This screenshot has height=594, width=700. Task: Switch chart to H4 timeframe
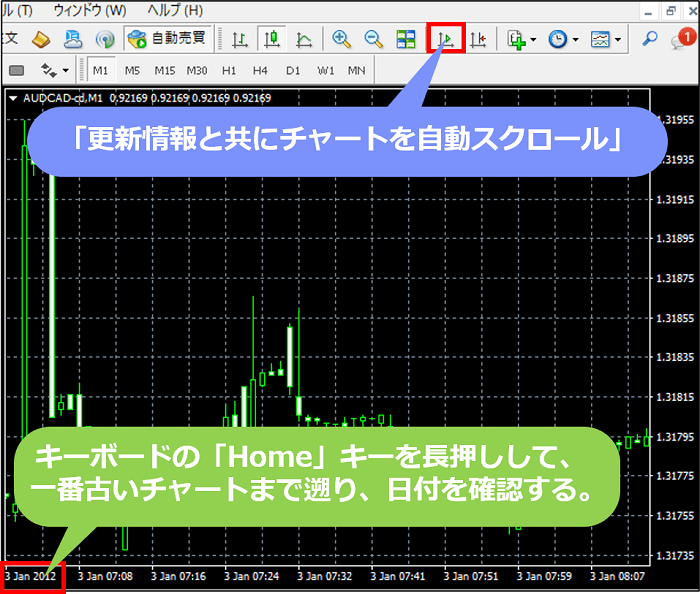click(260, 71)
